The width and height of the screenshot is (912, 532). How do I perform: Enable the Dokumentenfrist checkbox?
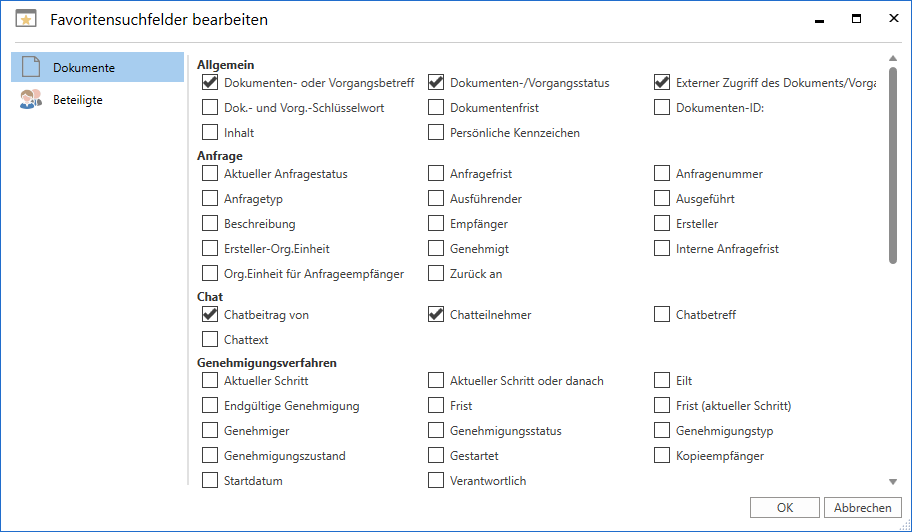[436, 108]
